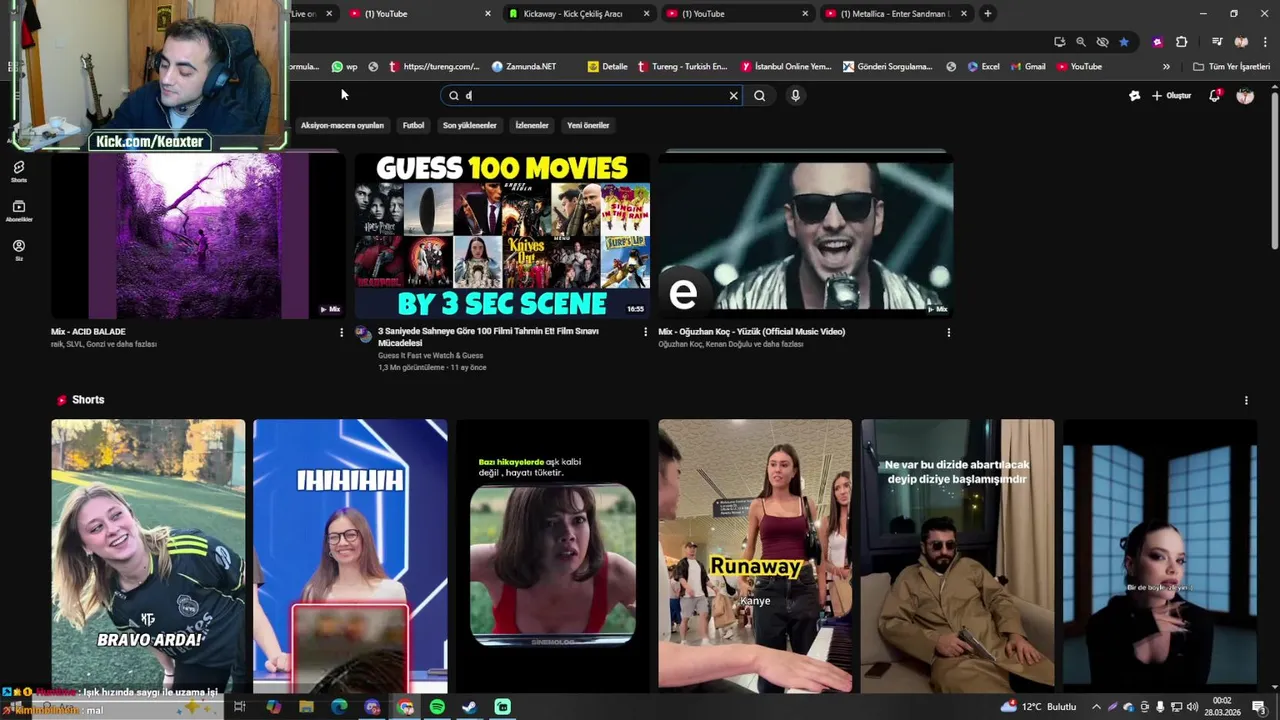Open the Oğuzhan Koç Yüzük mix thumbnail

tap(806, 236)
